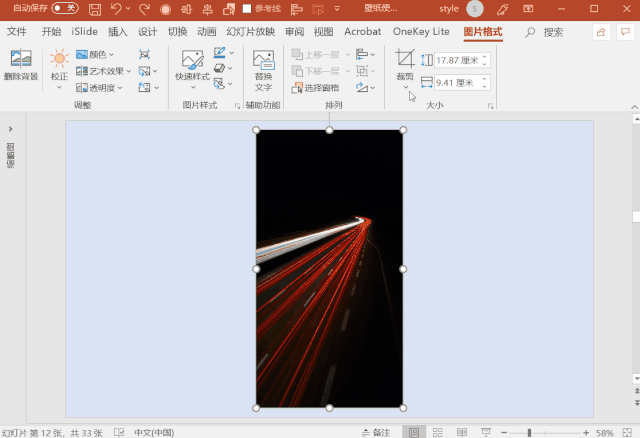Switch to the iSlide tab
The image size is (640, 438).
coord(84,32)
